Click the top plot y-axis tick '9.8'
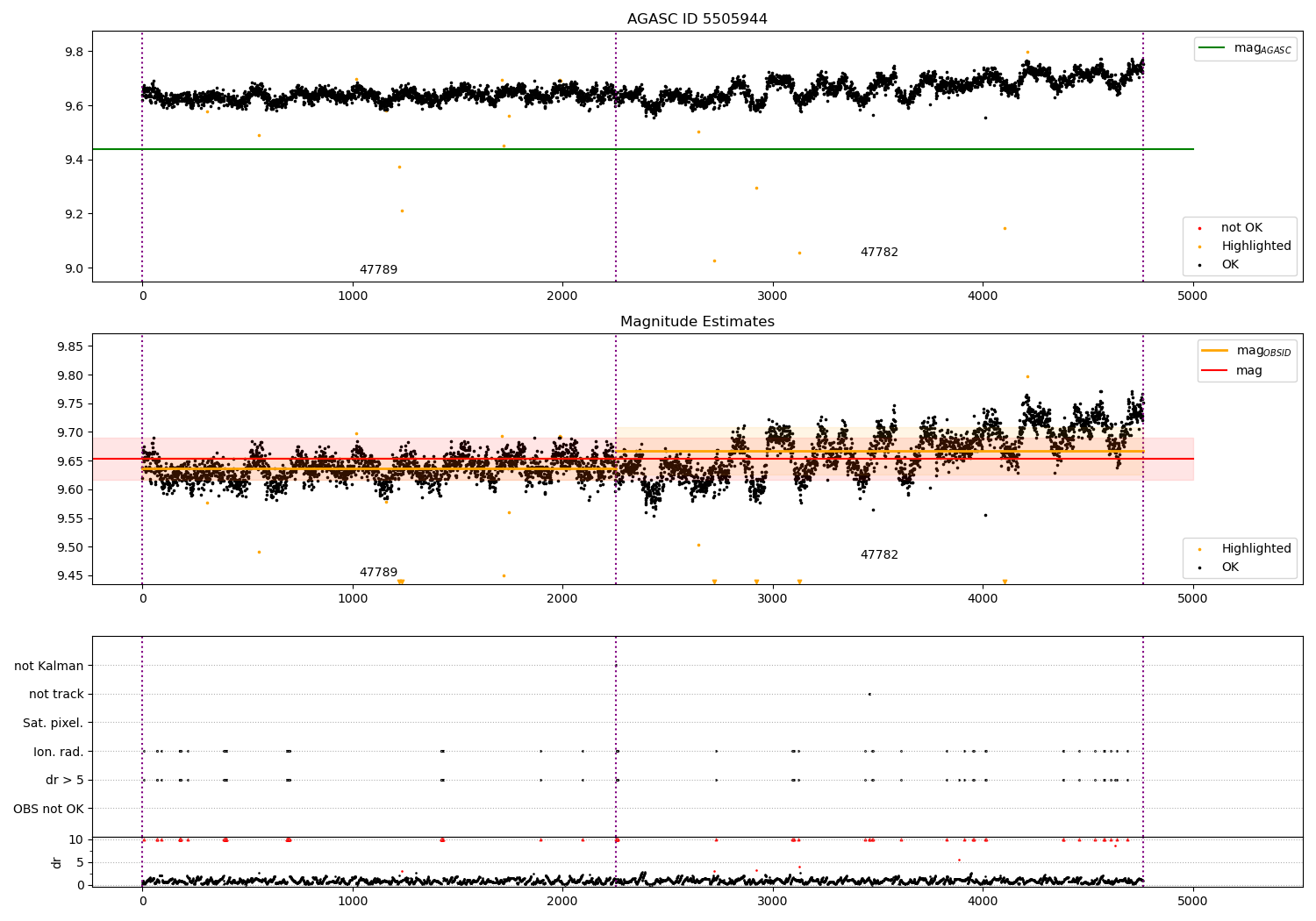1316x921 pixels. (x=75, y=52)
